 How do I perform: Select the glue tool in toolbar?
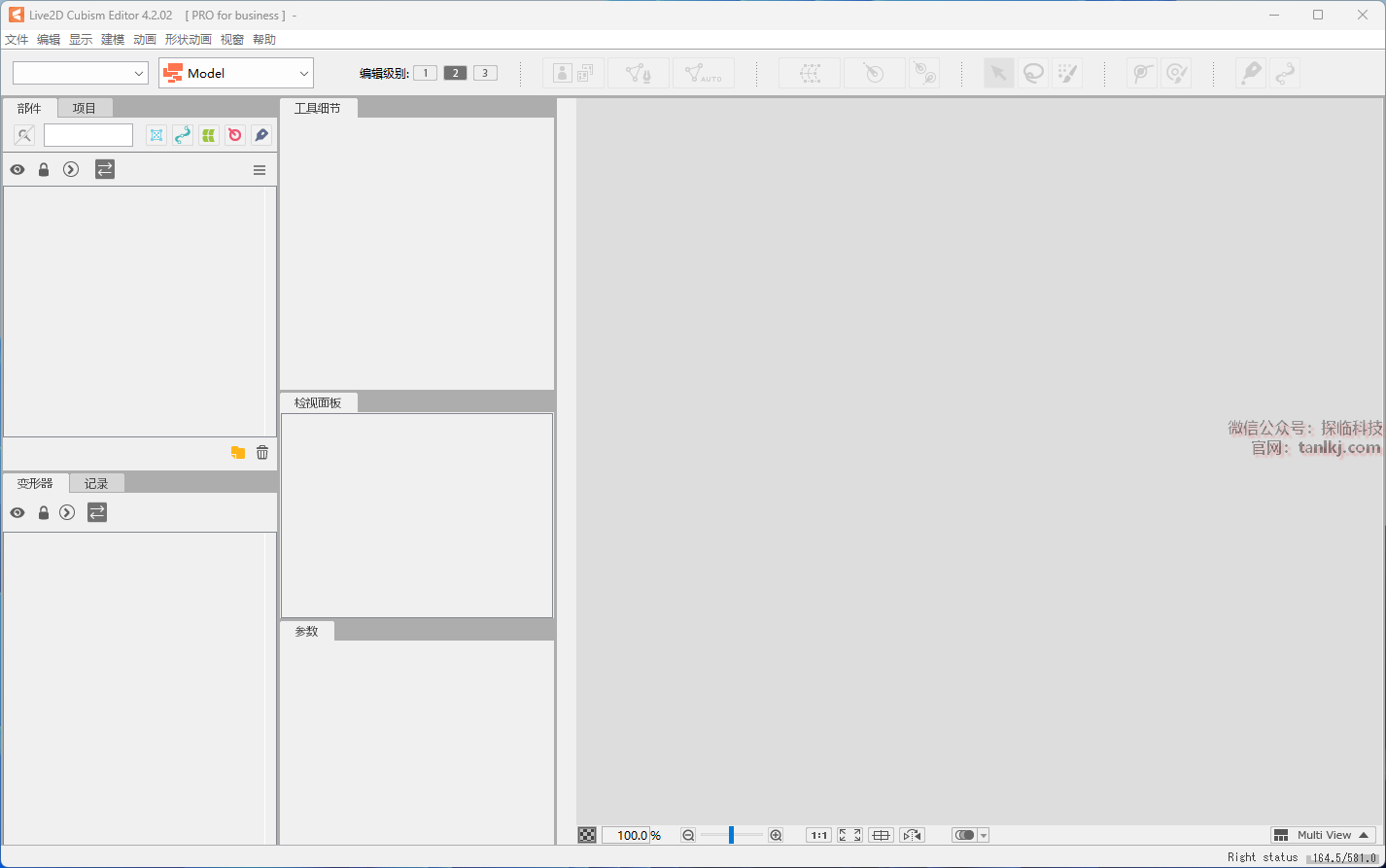(x=1142, y=73)
